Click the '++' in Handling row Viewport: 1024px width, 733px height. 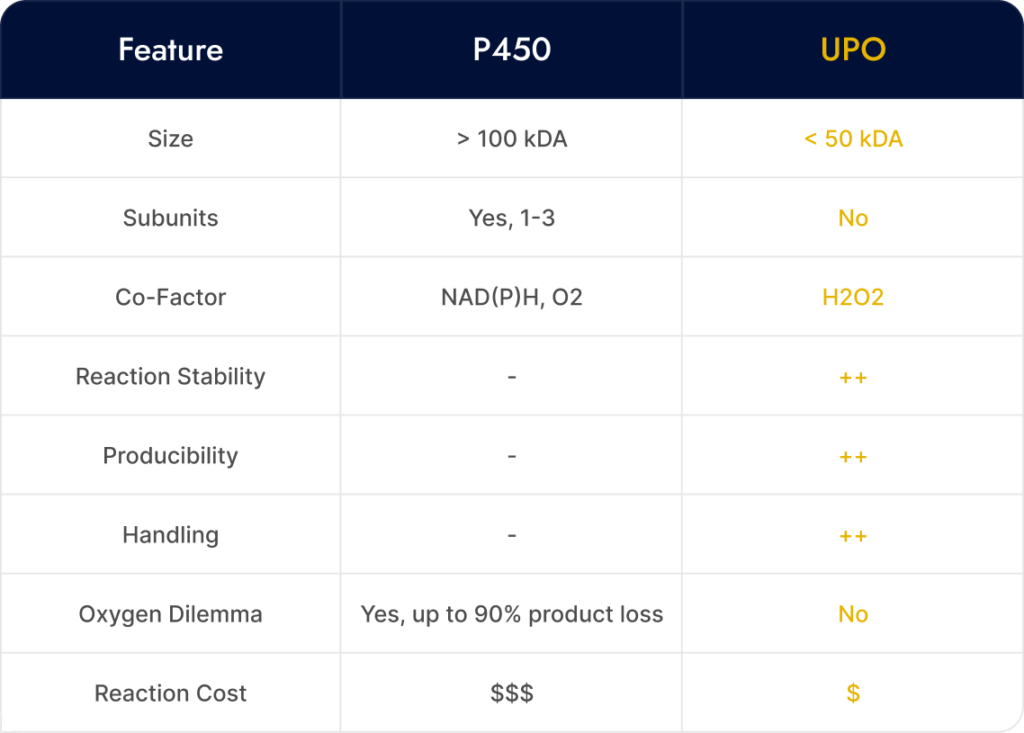pos(852,536)
